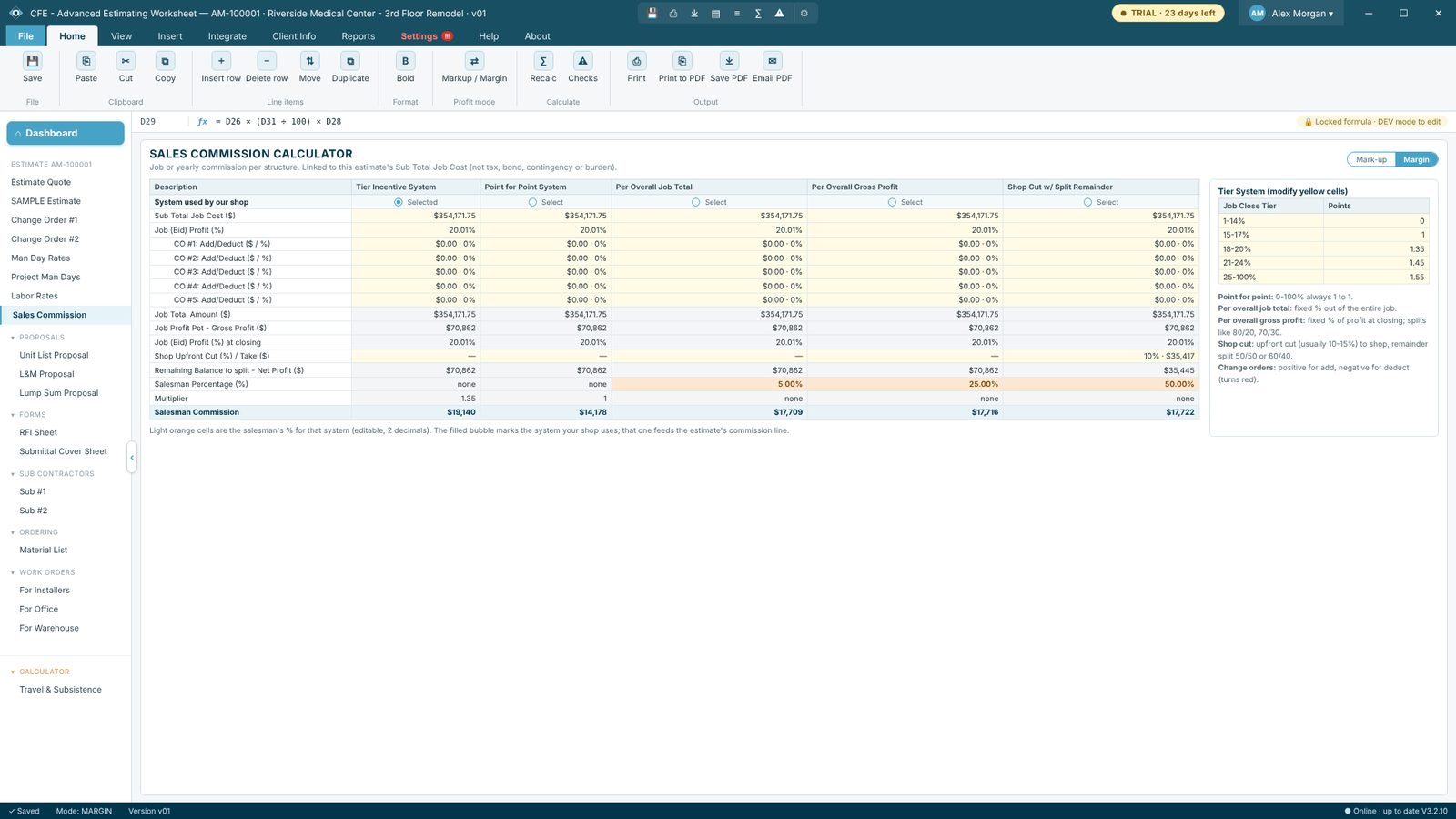
Task: Click the Delete row icon
Action: click(267, 61)
